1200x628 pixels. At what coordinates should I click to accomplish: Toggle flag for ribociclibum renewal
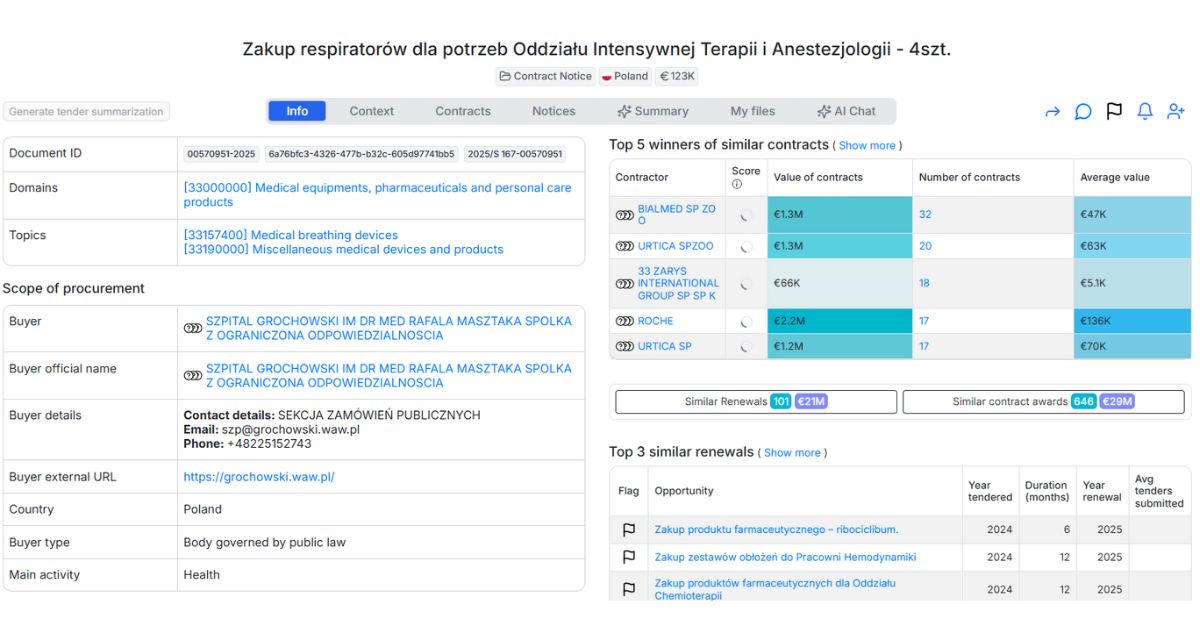tap(629, 530)
